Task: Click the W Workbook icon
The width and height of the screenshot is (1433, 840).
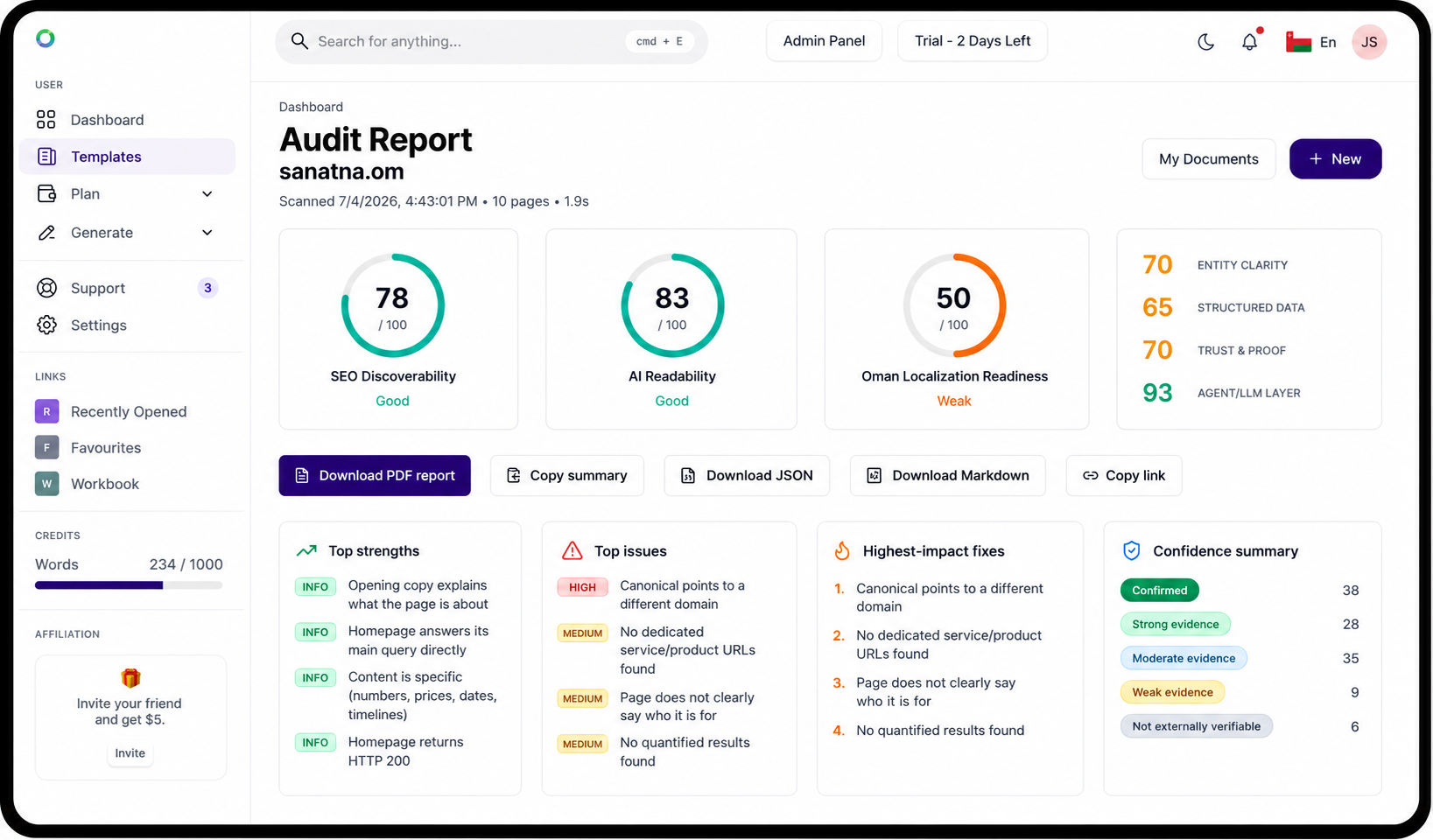Action: (46, 483)
